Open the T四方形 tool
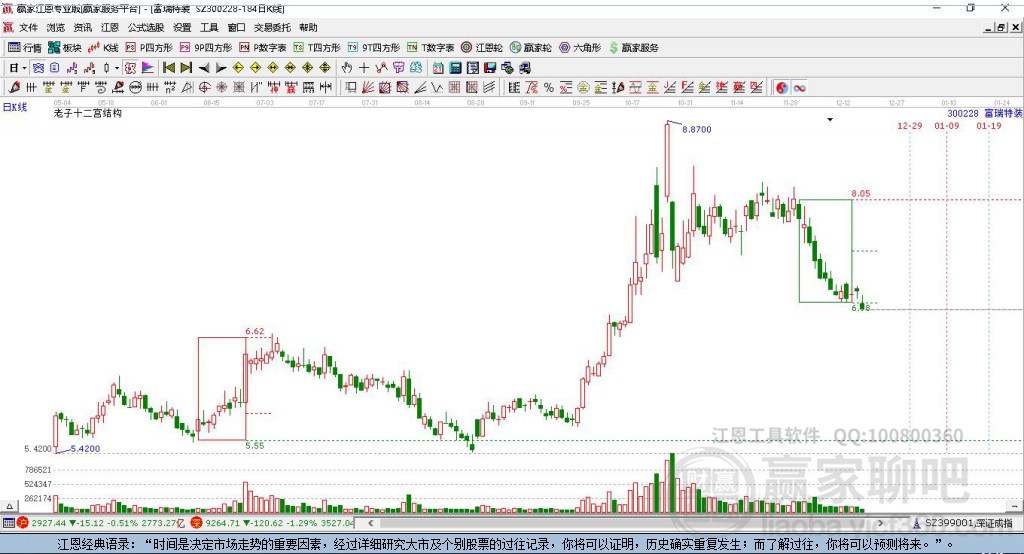 pyautogui.click(x=317, y=48)
